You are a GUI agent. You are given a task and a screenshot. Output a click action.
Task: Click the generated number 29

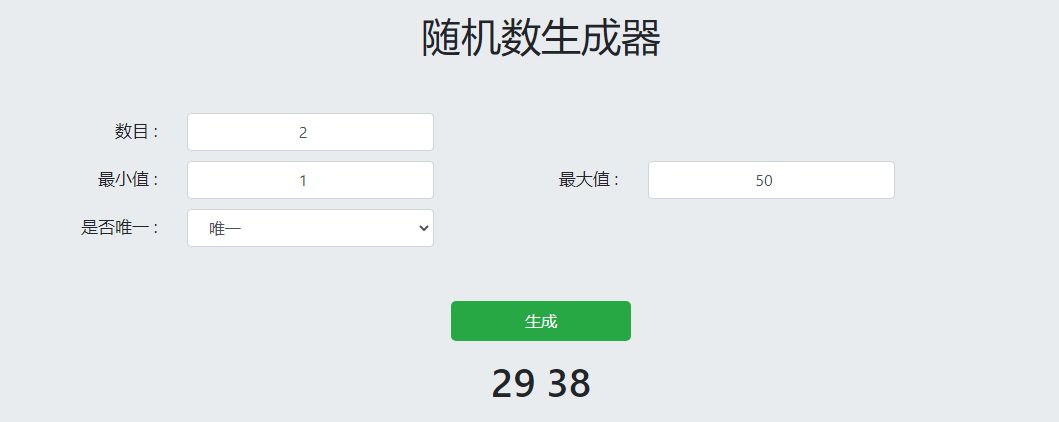click(x=513, y=384)
